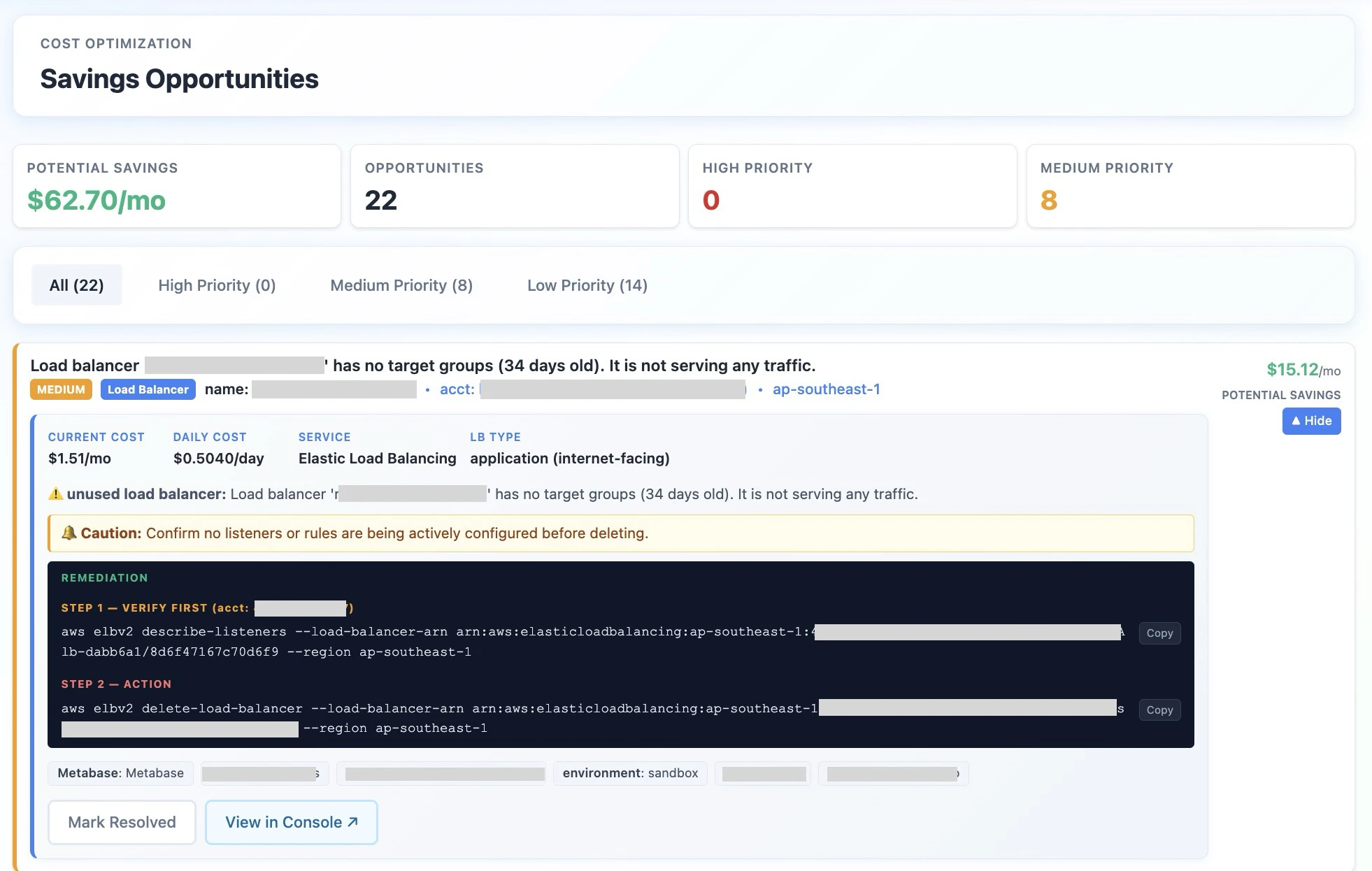The width and height of the screenshot is (1372, 871).
Task: Click the Metabase: Metabase tag
Action: 120,773
